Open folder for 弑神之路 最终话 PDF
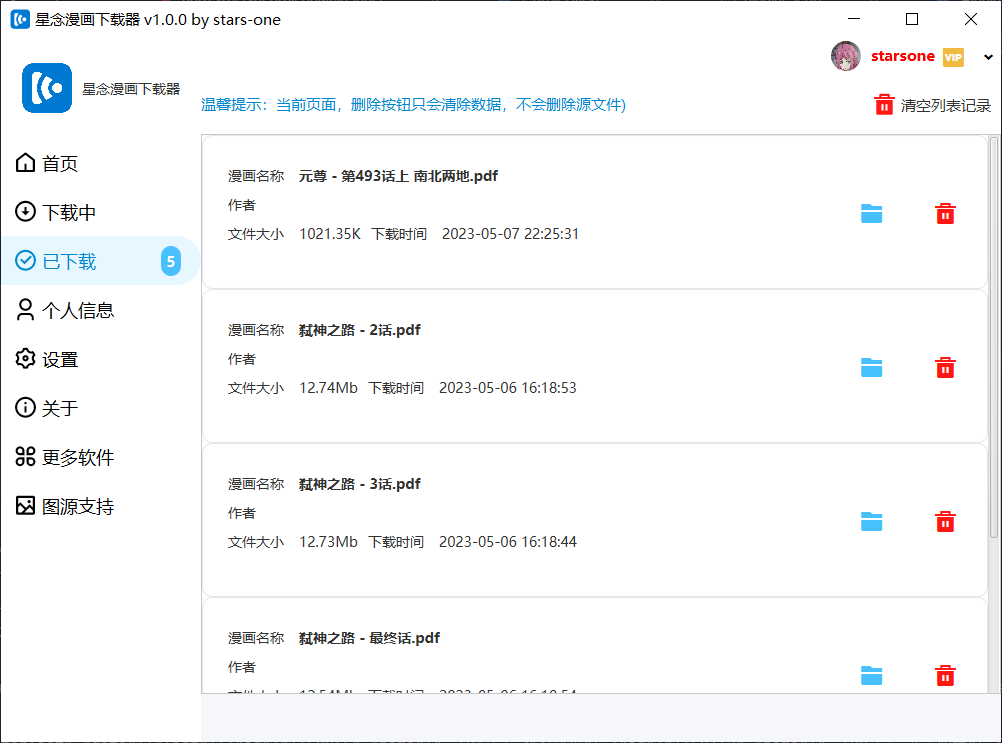The width and height of the screenshot is (1002, 743). [x=871, y=675]
